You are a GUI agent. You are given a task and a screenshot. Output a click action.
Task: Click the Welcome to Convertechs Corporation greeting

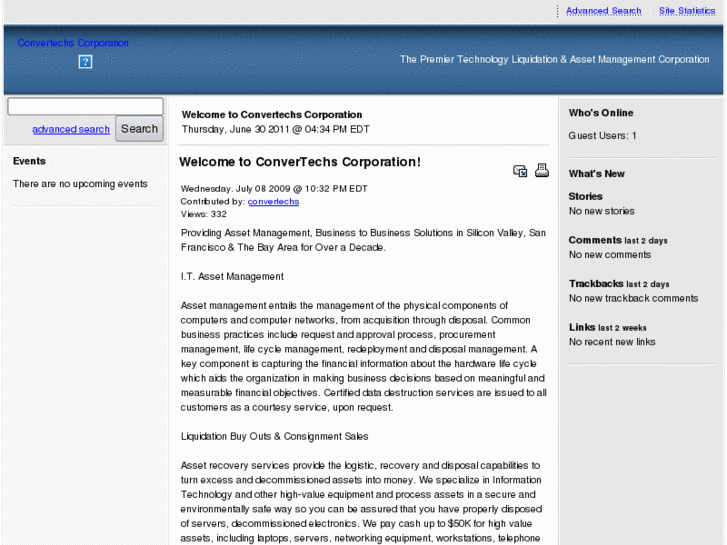272,115
